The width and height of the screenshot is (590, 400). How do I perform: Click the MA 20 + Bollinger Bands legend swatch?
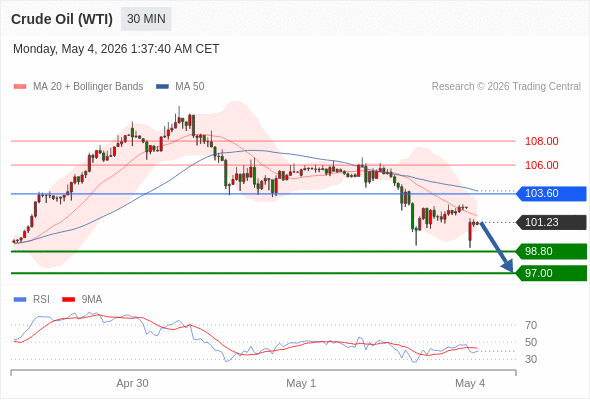coord(20,87)
